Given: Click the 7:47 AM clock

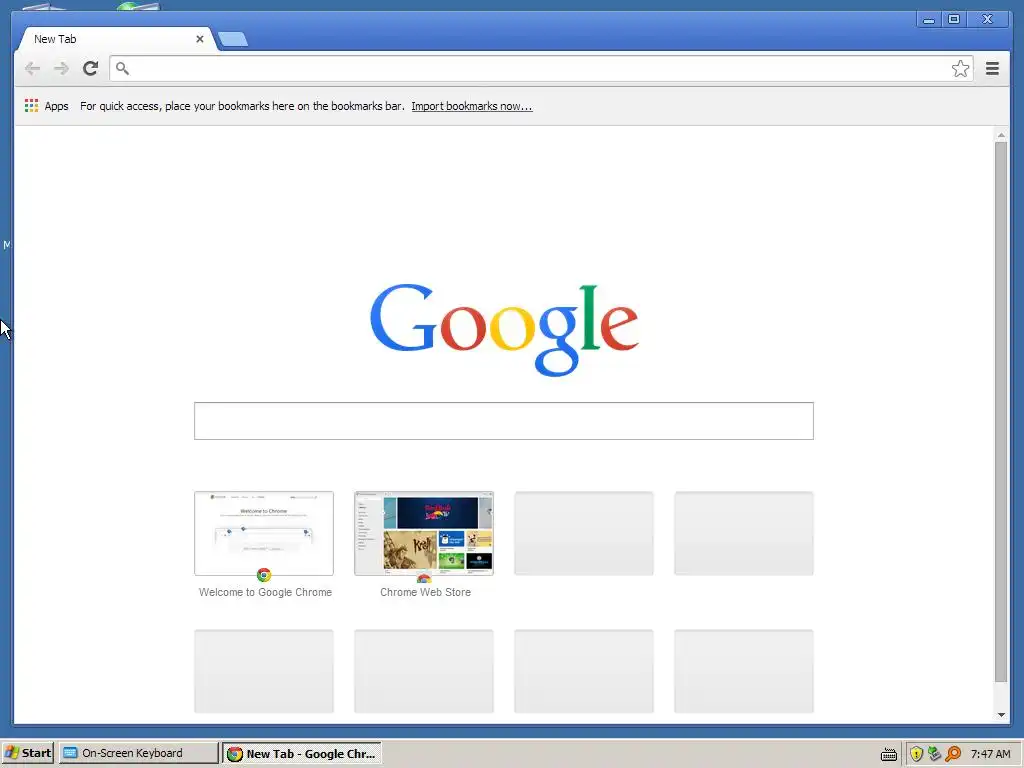Looking at the screenshot, I should [x=990, y=754].
